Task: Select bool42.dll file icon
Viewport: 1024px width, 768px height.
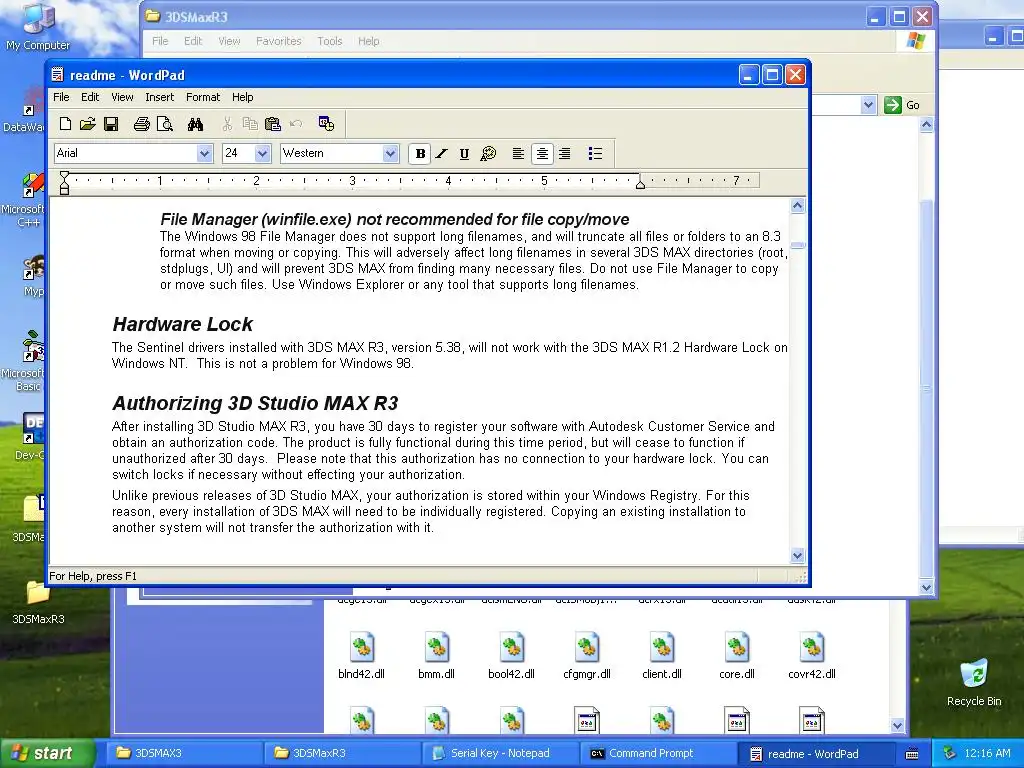Action: pyautogui.click(x=511, y=648)
